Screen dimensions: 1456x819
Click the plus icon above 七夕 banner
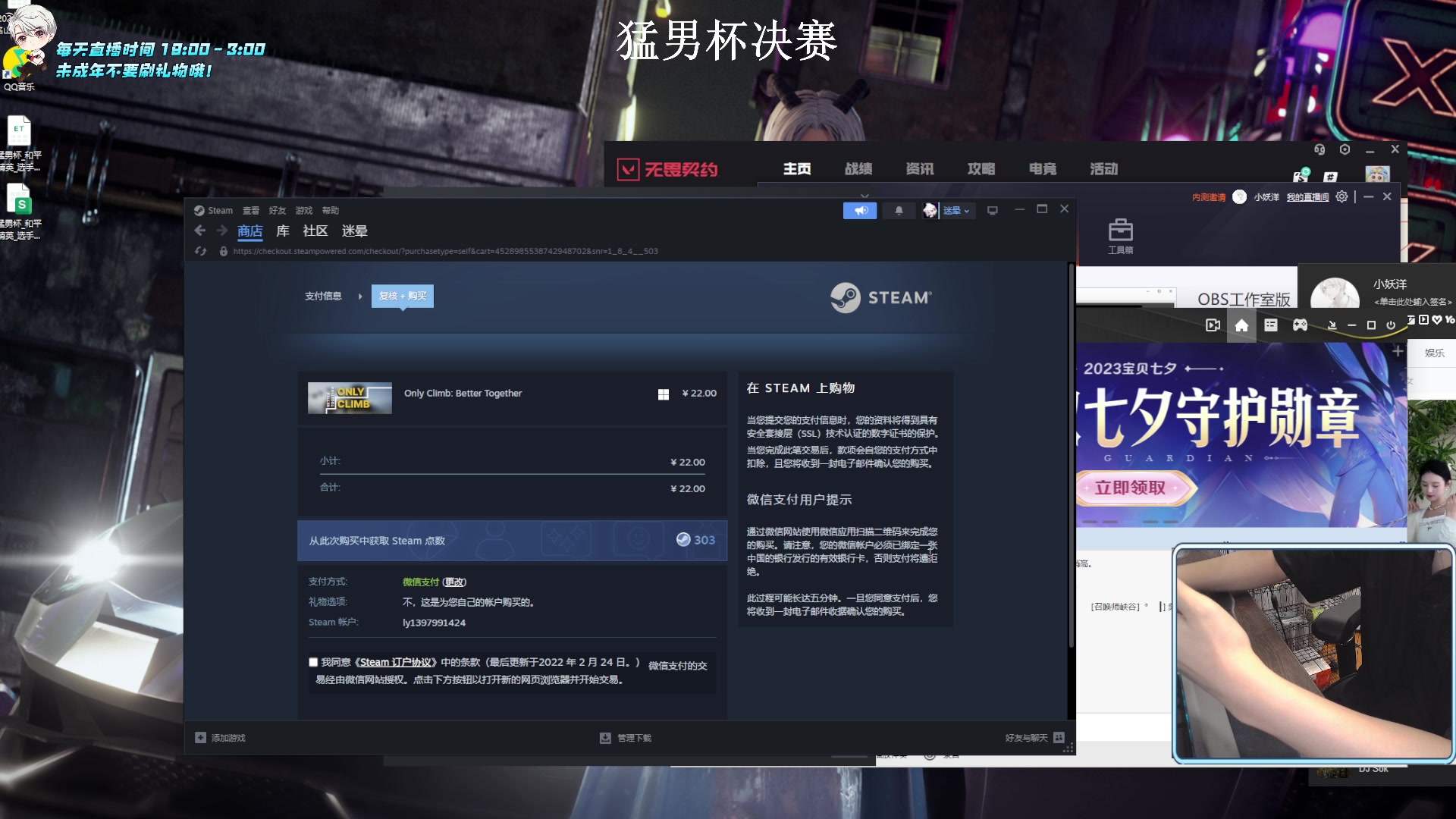[1398, 351]
